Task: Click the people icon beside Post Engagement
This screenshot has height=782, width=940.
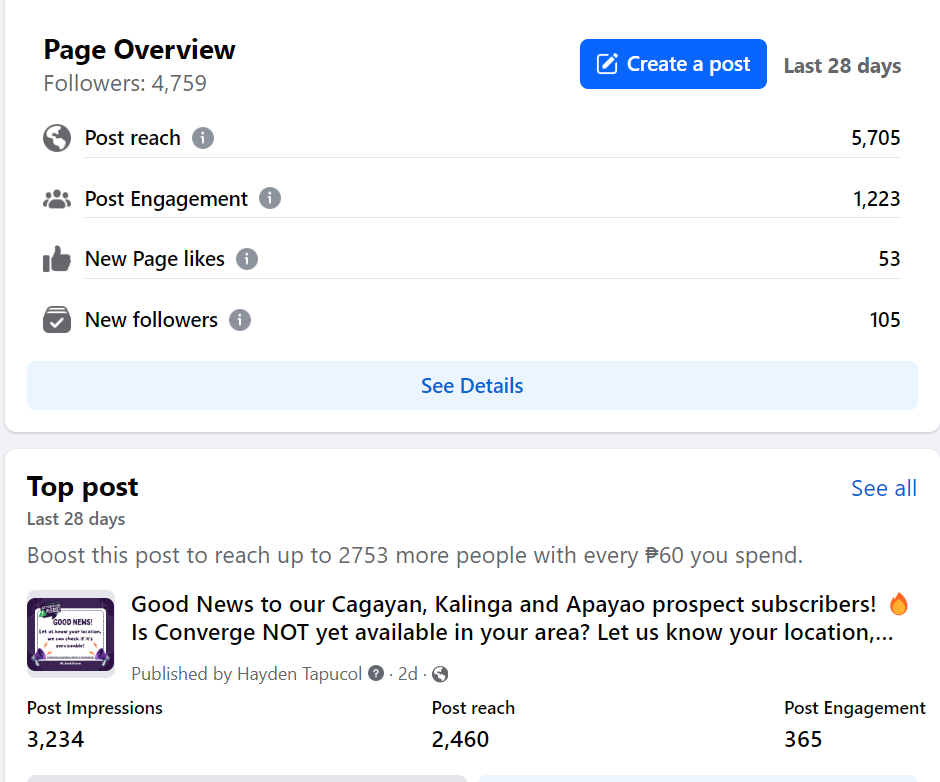Action: [x=57, y=199]
